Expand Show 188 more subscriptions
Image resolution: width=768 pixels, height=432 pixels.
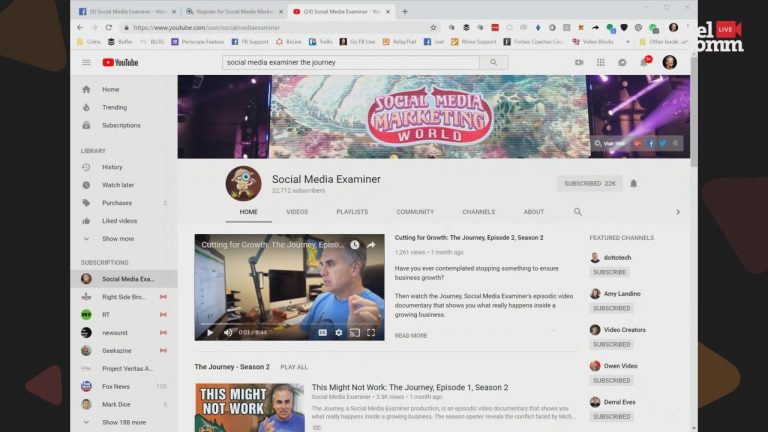coord(124,422)
